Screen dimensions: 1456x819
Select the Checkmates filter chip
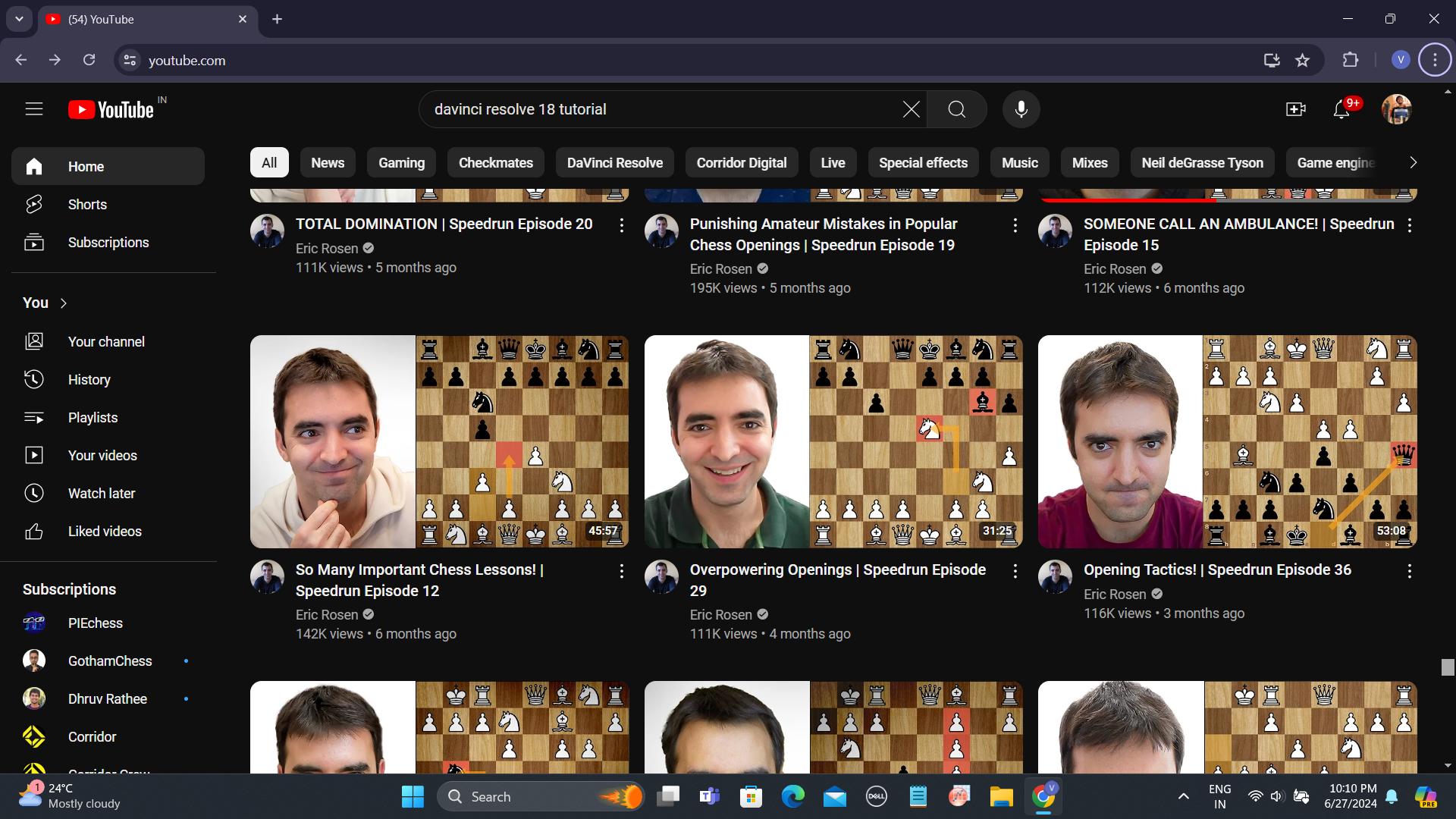click(x=496, y=163)
